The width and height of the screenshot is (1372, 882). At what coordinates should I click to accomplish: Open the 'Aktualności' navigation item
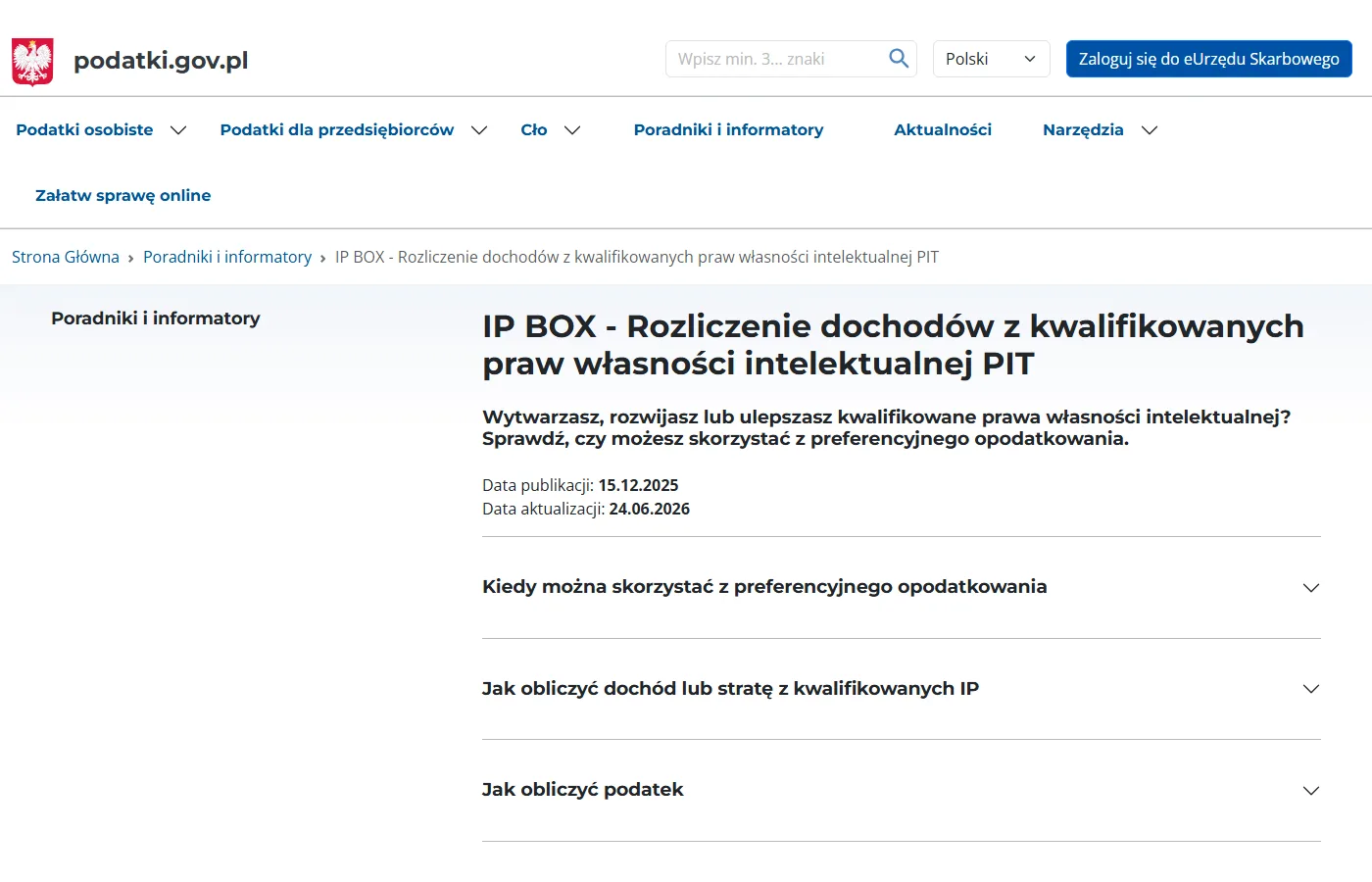943,129
